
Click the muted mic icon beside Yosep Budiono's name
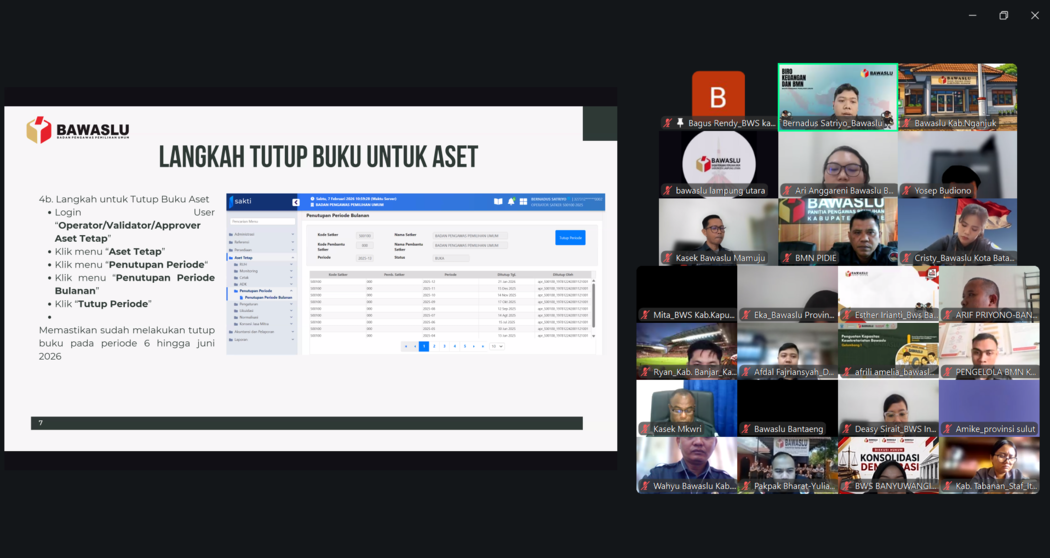pyautogui.click(x=906, y=191)
